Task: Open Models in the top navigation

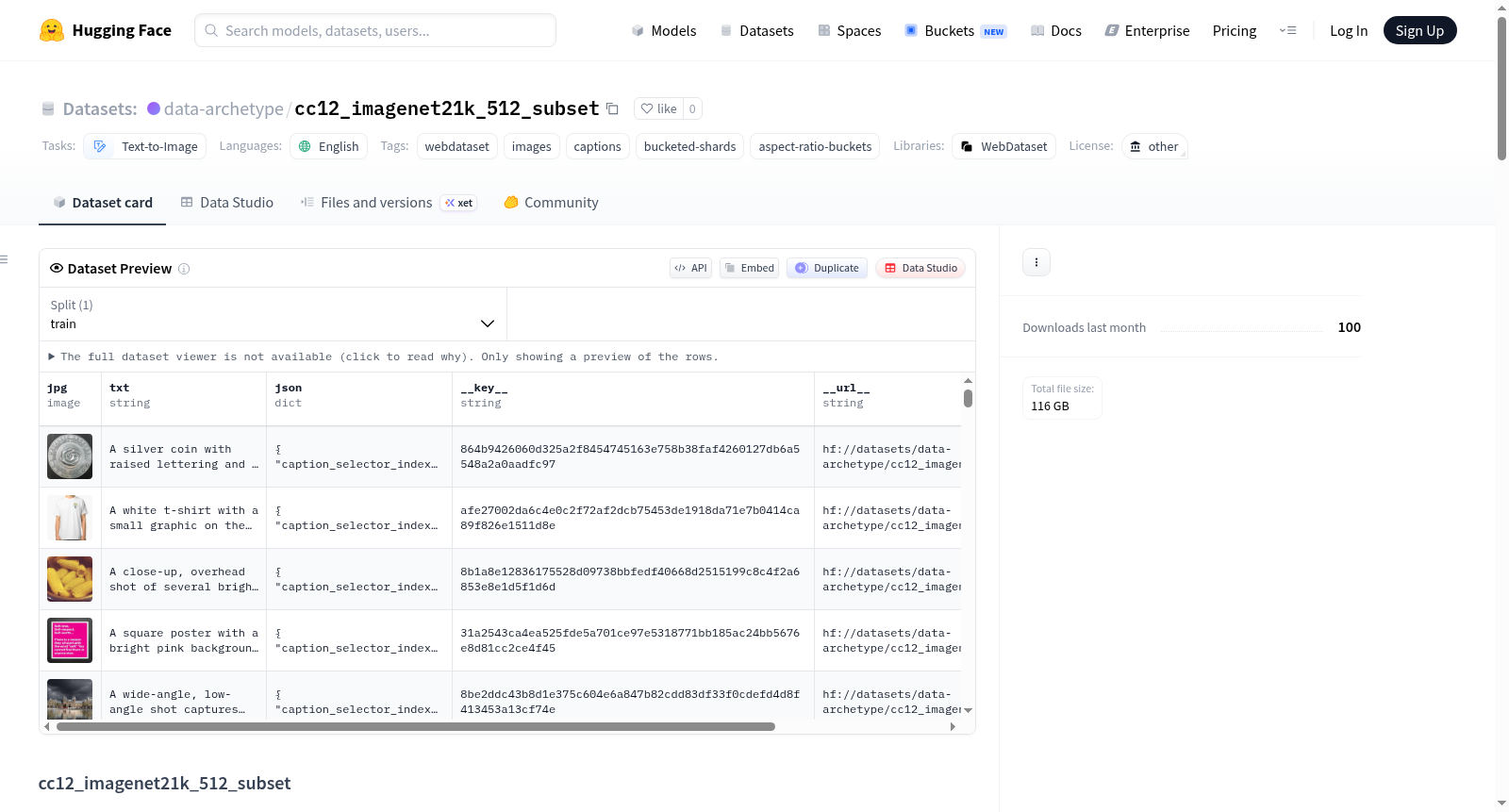Action: (664, 30)
